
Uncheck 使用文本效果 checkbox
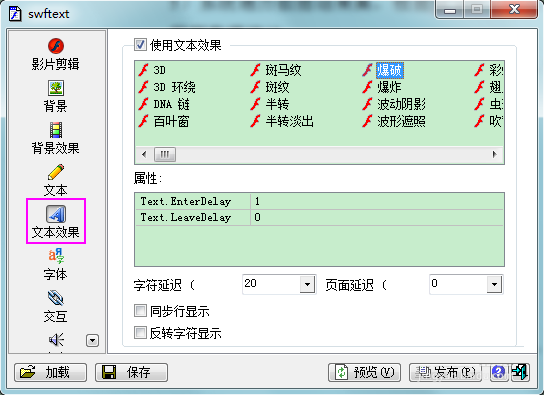[x=141, y=44]
